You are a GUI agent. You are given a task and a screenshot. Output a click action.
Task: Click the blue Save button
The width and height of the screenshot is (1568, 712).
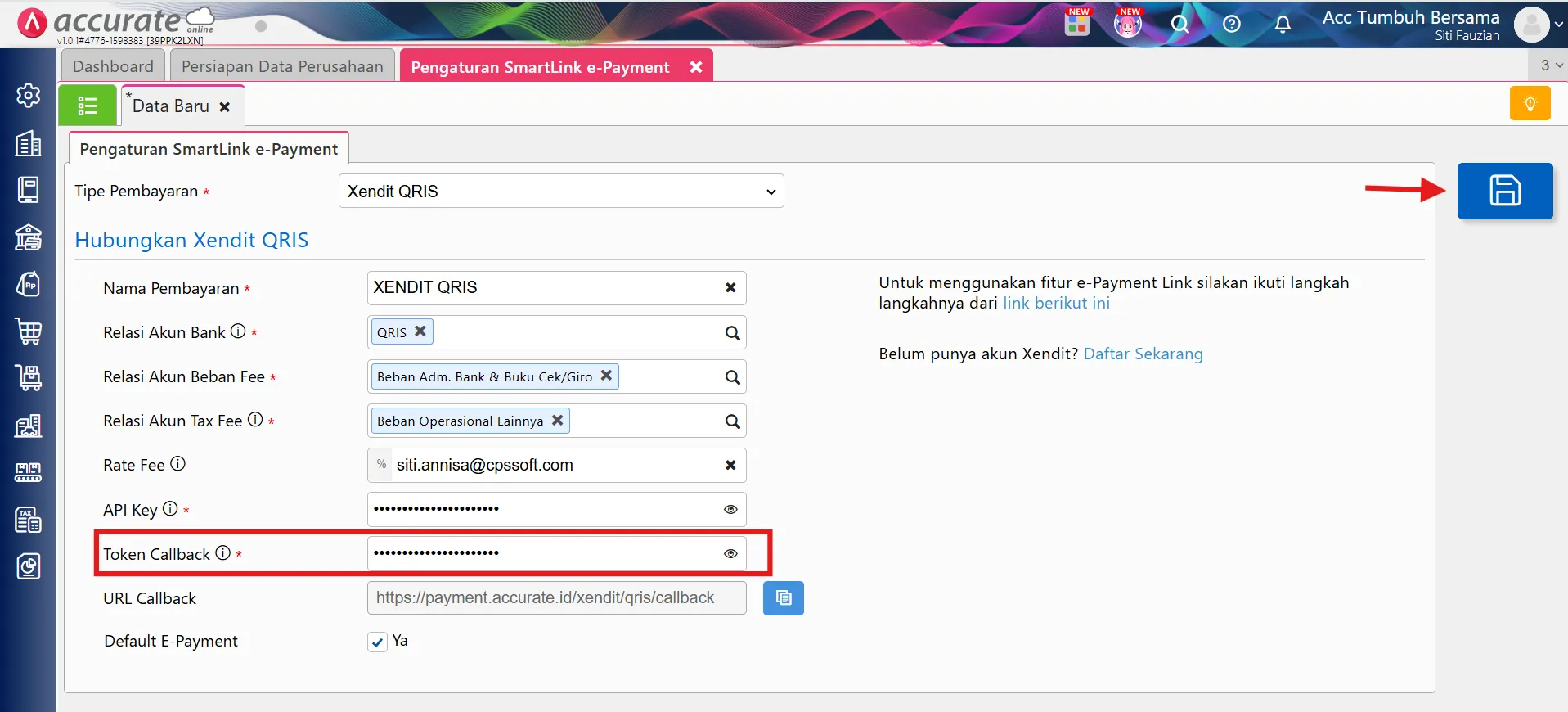(x=1505, y=191)
